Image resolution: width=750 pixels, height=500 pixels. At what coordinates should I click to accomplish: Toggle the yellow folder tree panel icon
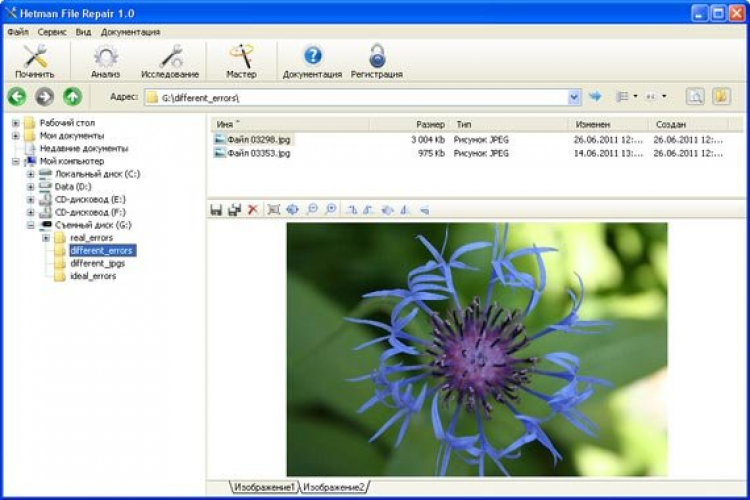(x=721, y=97)
